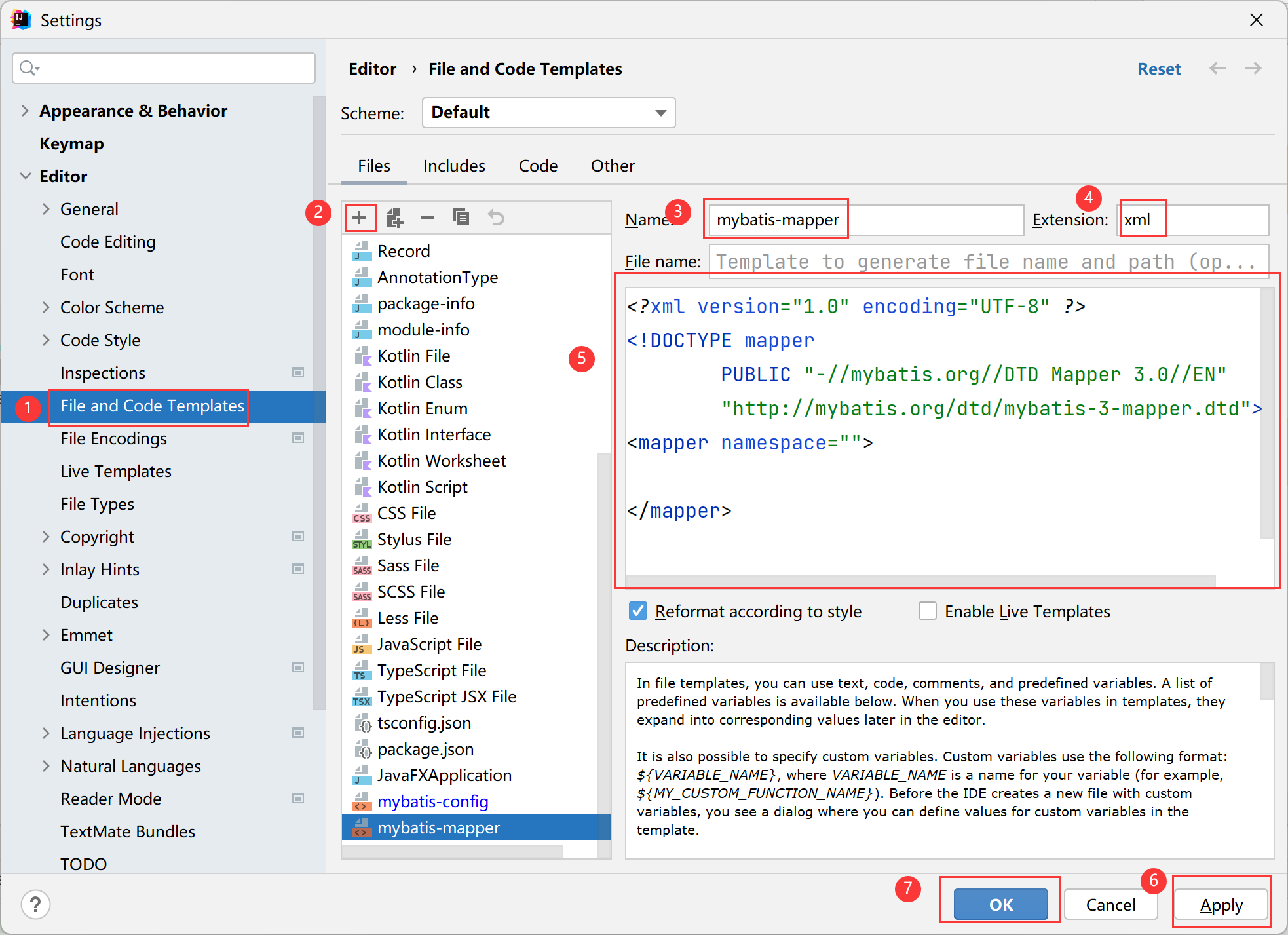Click the Language Injections project-level icon
The width and height of the screenshot is (1288, 935).
pos(298,733)
